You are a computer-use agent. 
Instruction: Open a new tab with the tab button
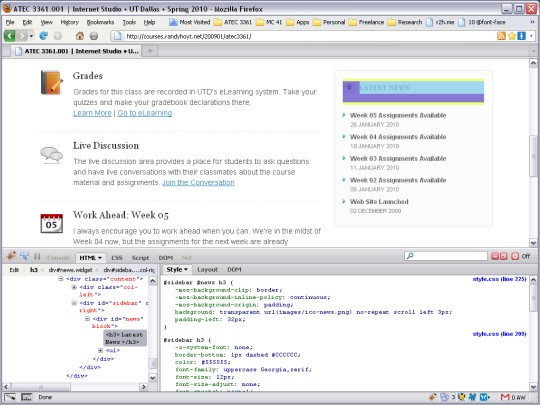coord(150,51)
